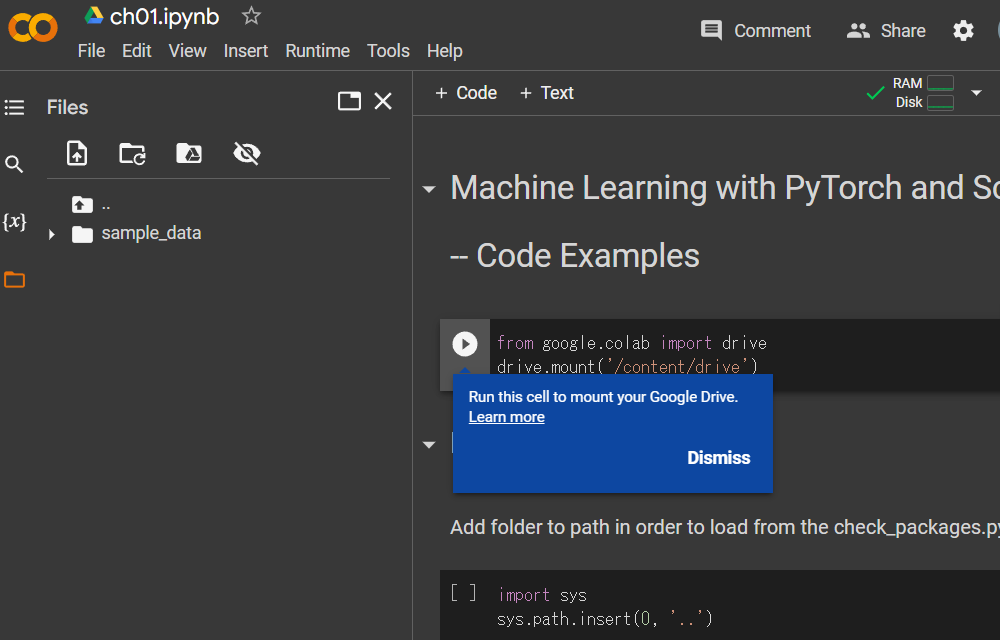Star the ch01.ipynb notebook
The width and height of the screenshot is (1000, 640).
(x=250, y=16)
